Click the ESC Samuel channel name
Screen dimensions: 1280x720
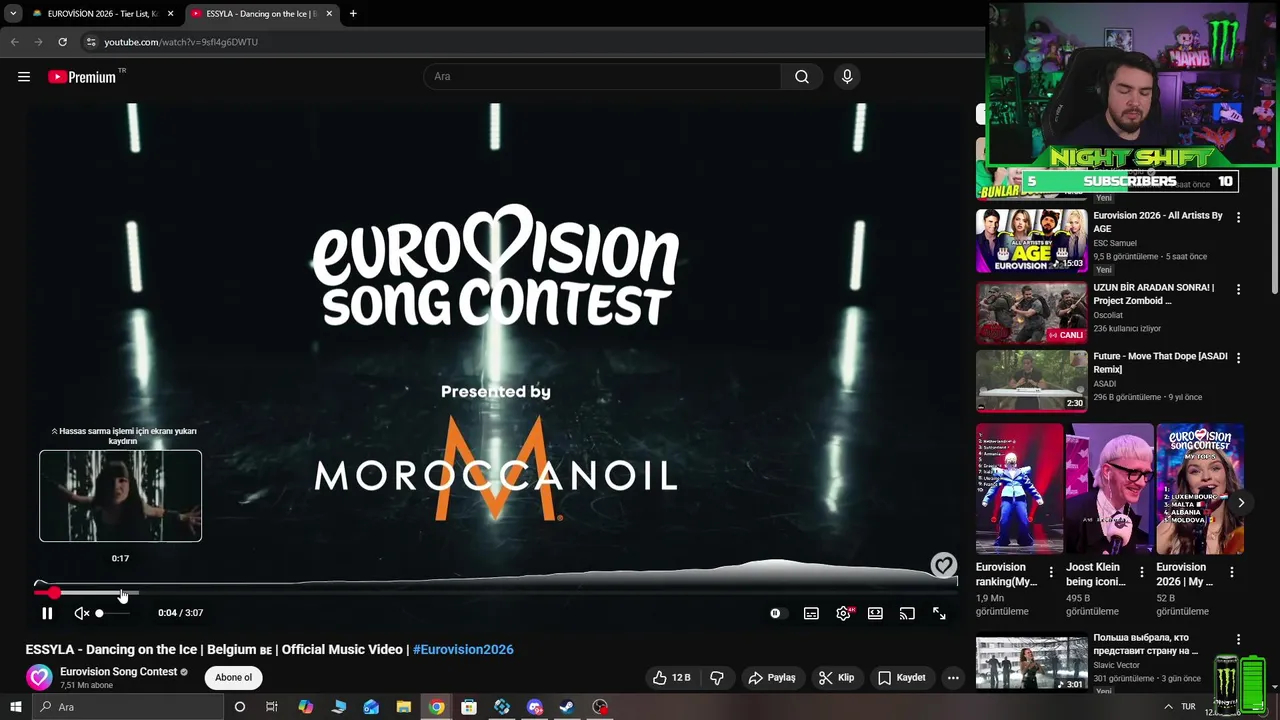pos(1116,243)
